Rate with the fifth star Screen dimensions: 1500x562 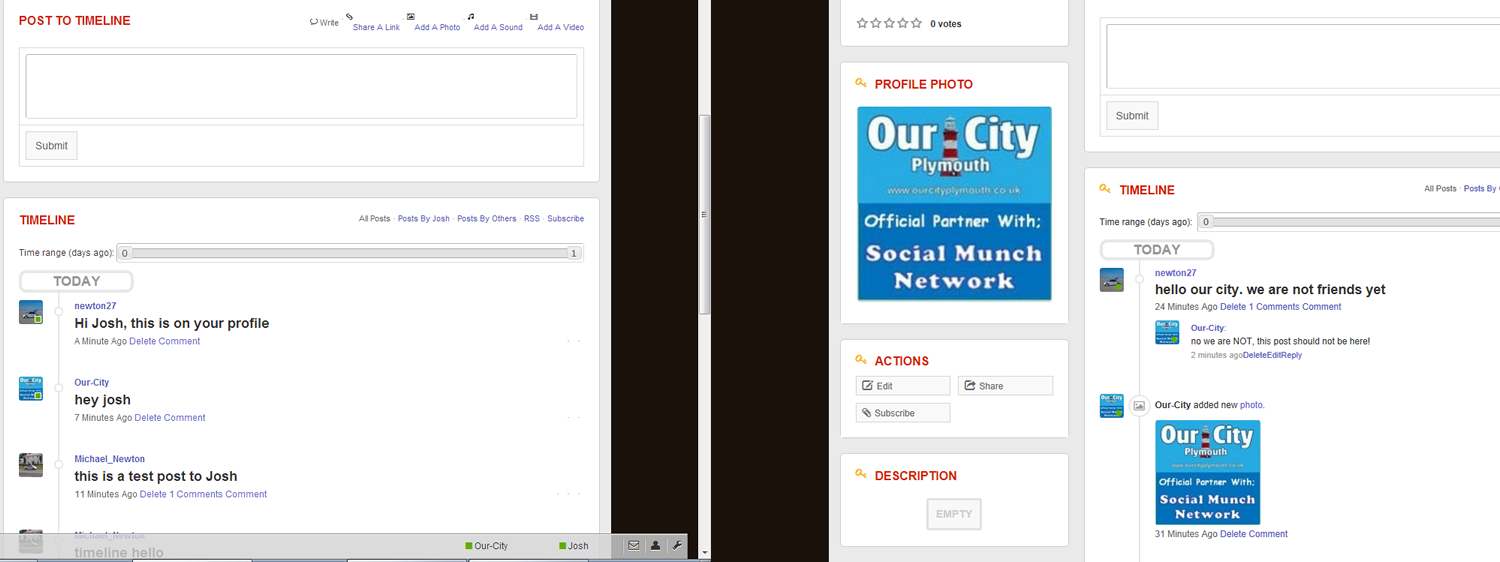click(916, 23)
